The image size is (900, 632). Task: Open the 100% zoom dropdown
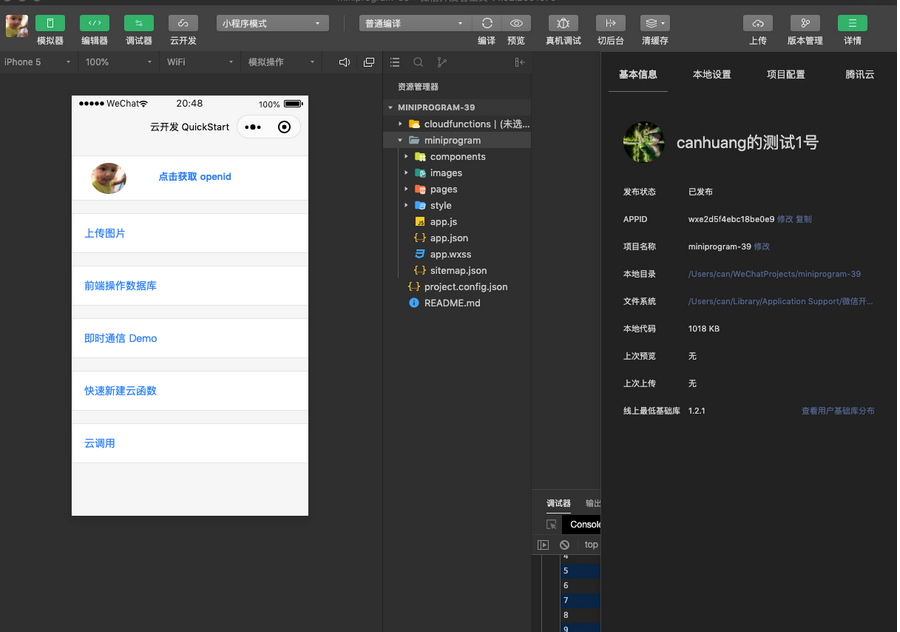[x=118, y=62]
